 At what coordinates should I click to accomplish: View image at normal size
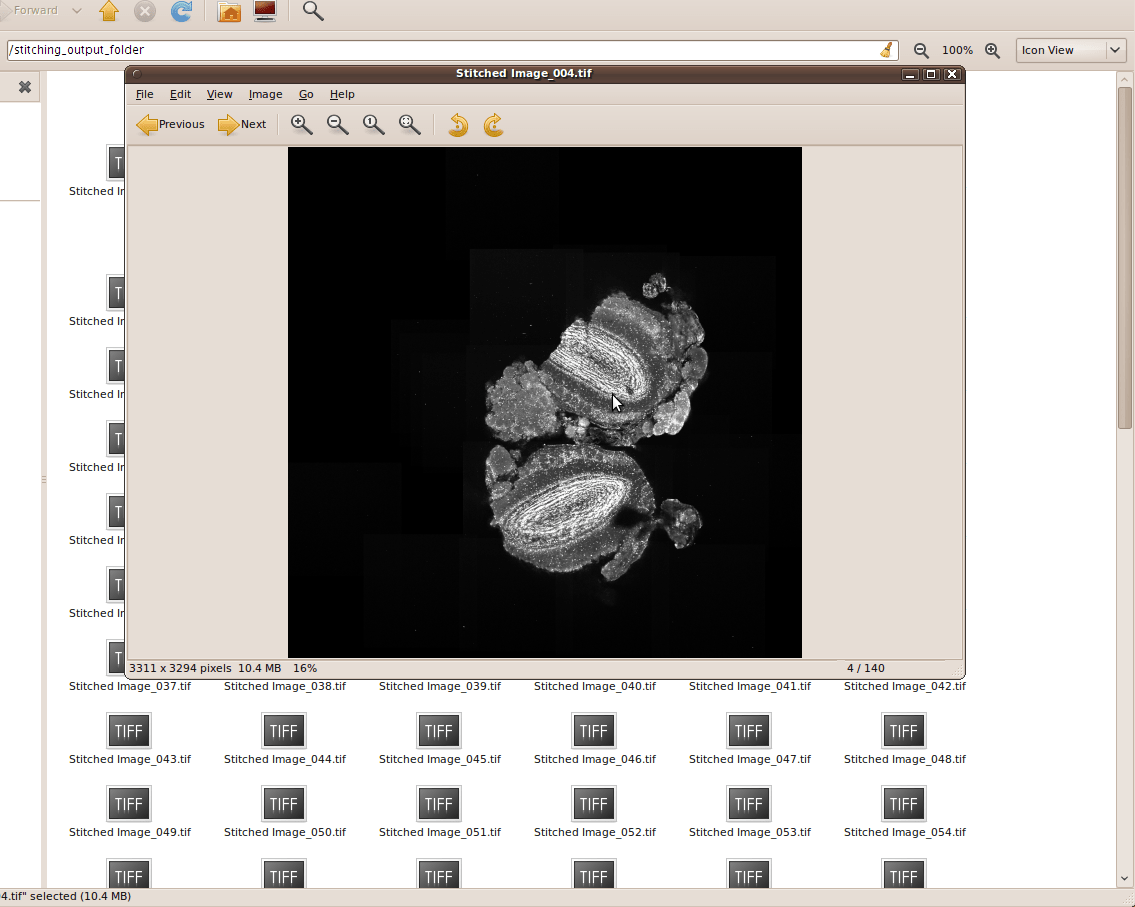pos(373,124)
